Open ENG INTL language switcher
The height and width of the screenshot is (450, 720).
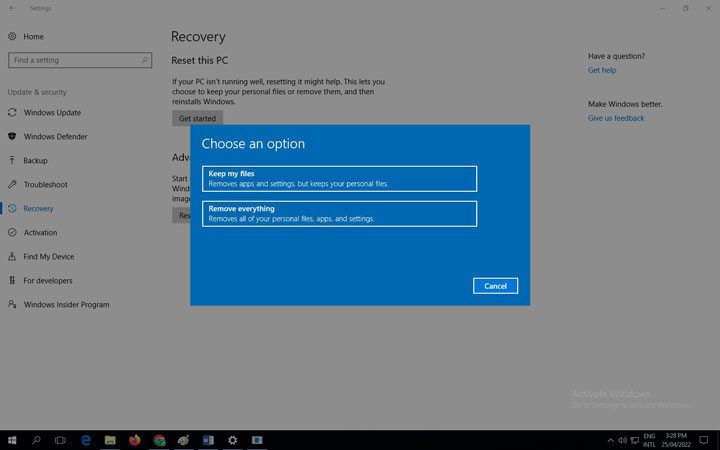[649, 440]
